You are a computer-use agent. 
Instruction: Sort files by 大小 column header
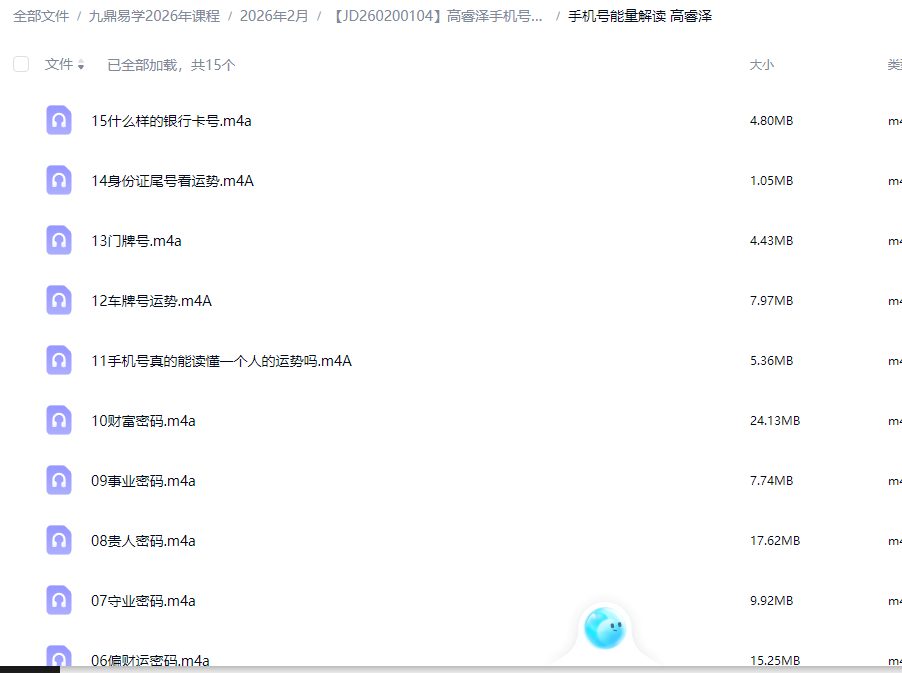761,64
